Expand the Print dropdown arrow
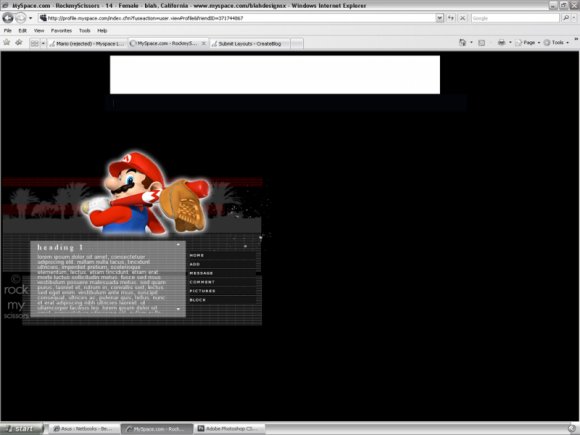This screenshot has width=580, height=435. (x=510, y=43)
